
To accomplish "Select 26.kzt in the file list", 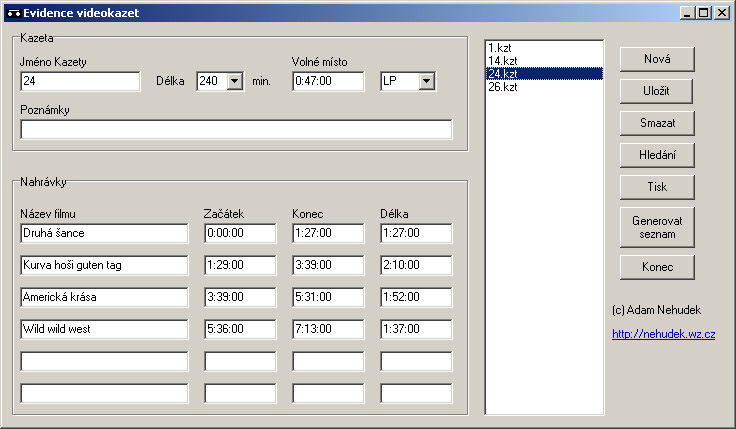I will 544,87.
